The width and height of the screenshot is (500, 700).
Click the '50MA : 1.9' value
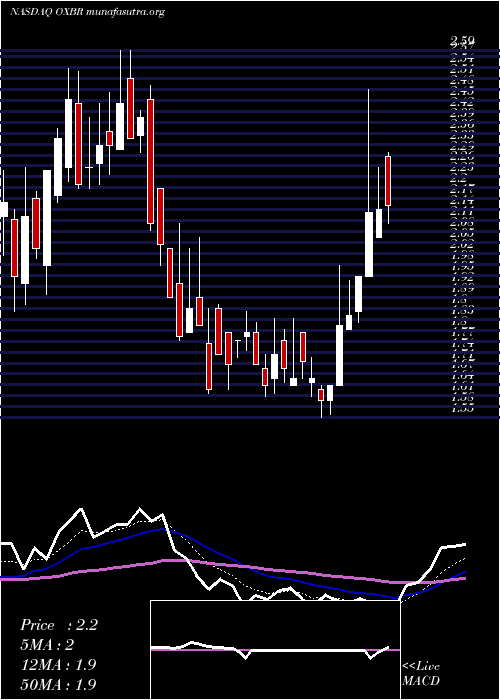pos(58,684)
